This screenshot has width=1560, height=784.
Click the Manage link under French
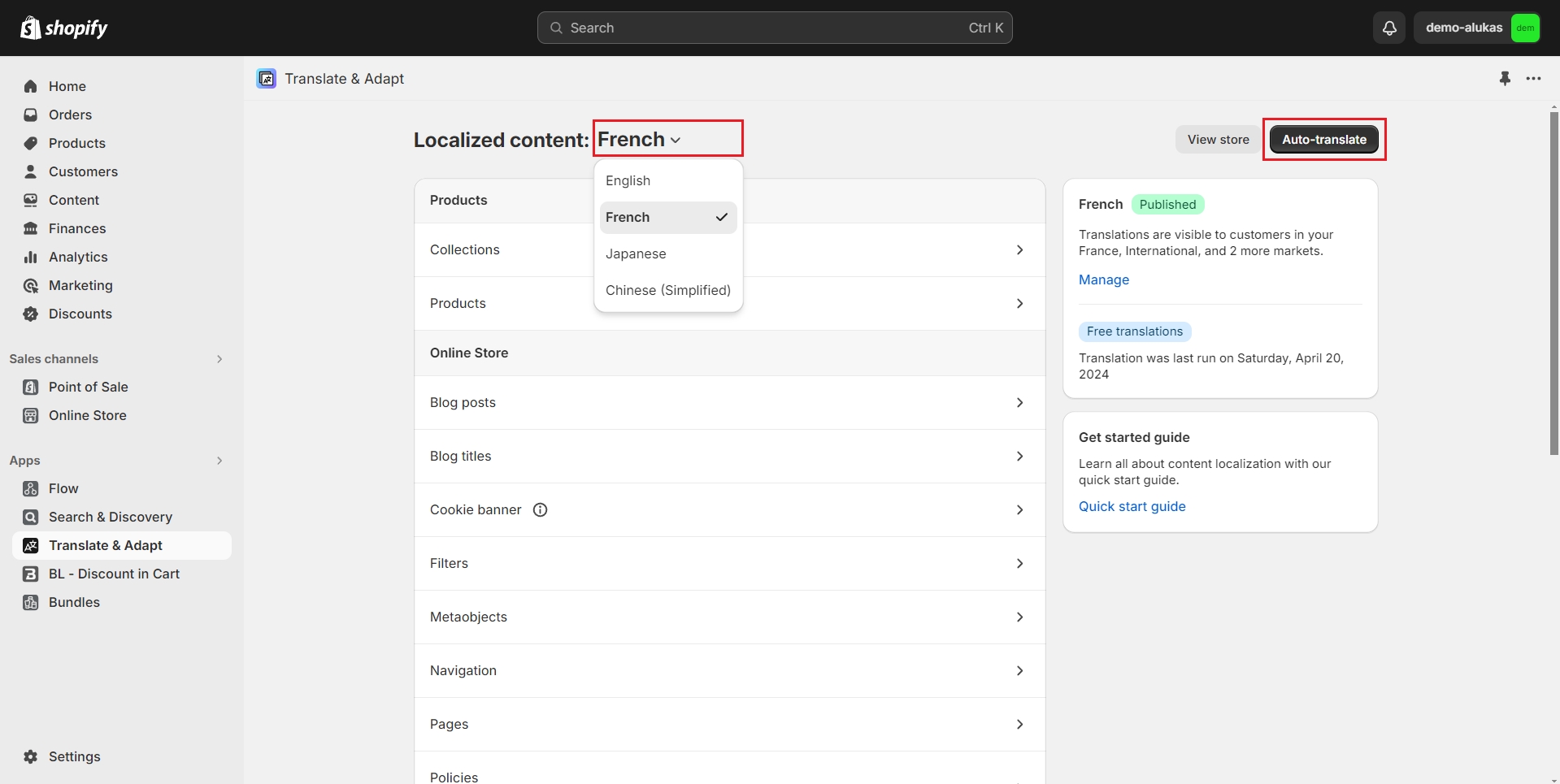[1103, 279]
